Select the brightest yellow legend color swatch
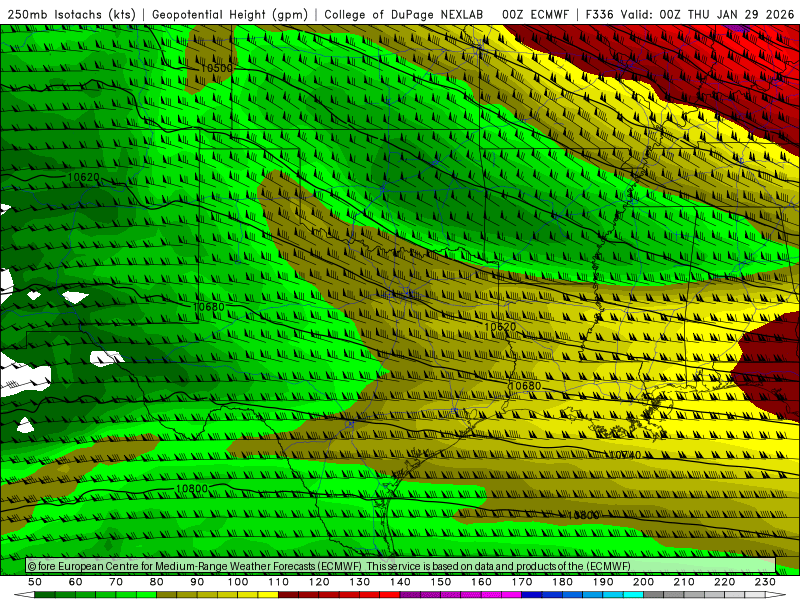Image resolution: width=800 pixels, height=600 pixels. pyautogui.click(x=268, y=595)
